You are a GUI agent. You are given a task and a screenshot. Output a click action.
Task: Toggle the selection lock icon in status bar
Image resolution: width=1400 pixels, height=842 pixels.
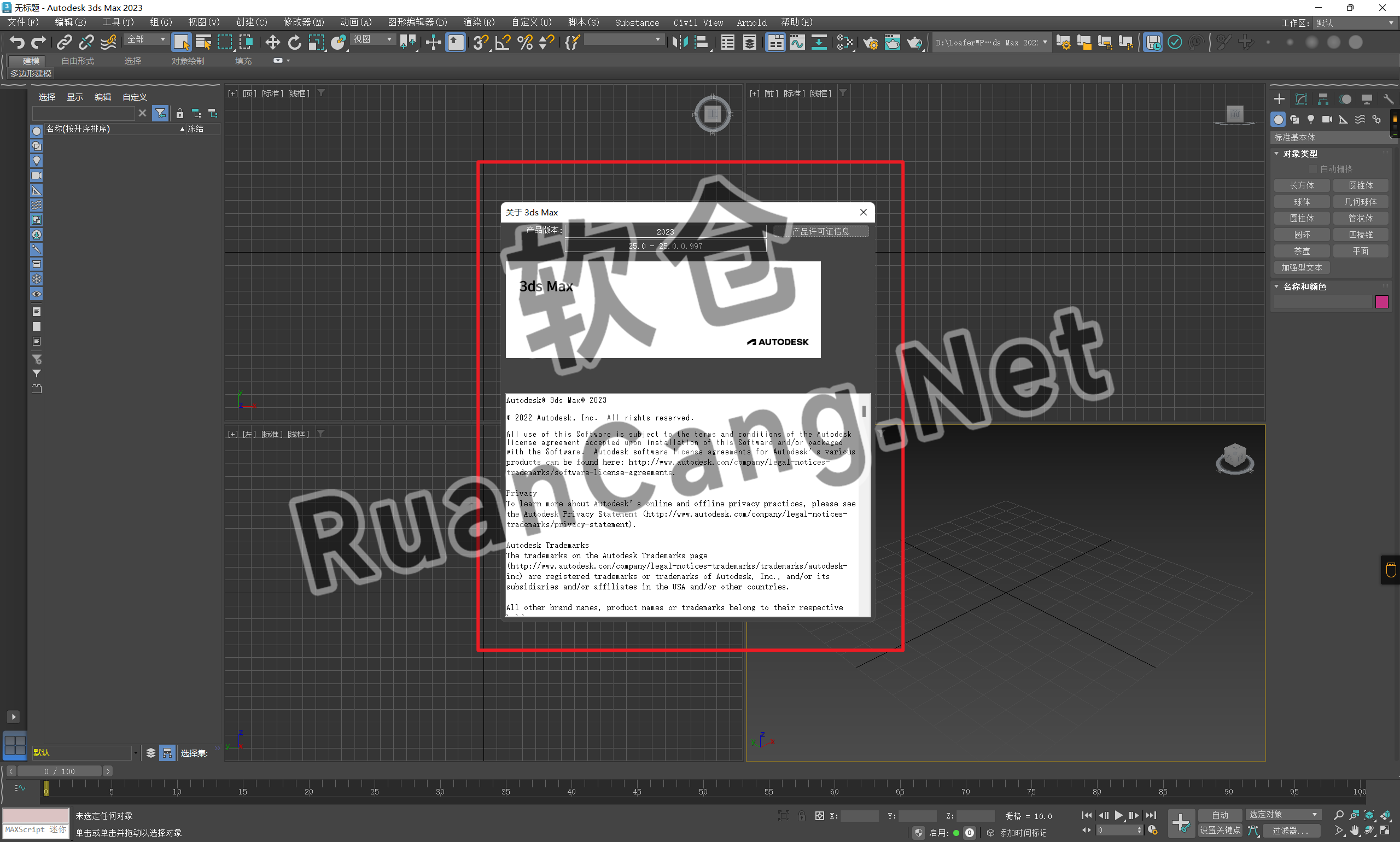coord(801,816)
